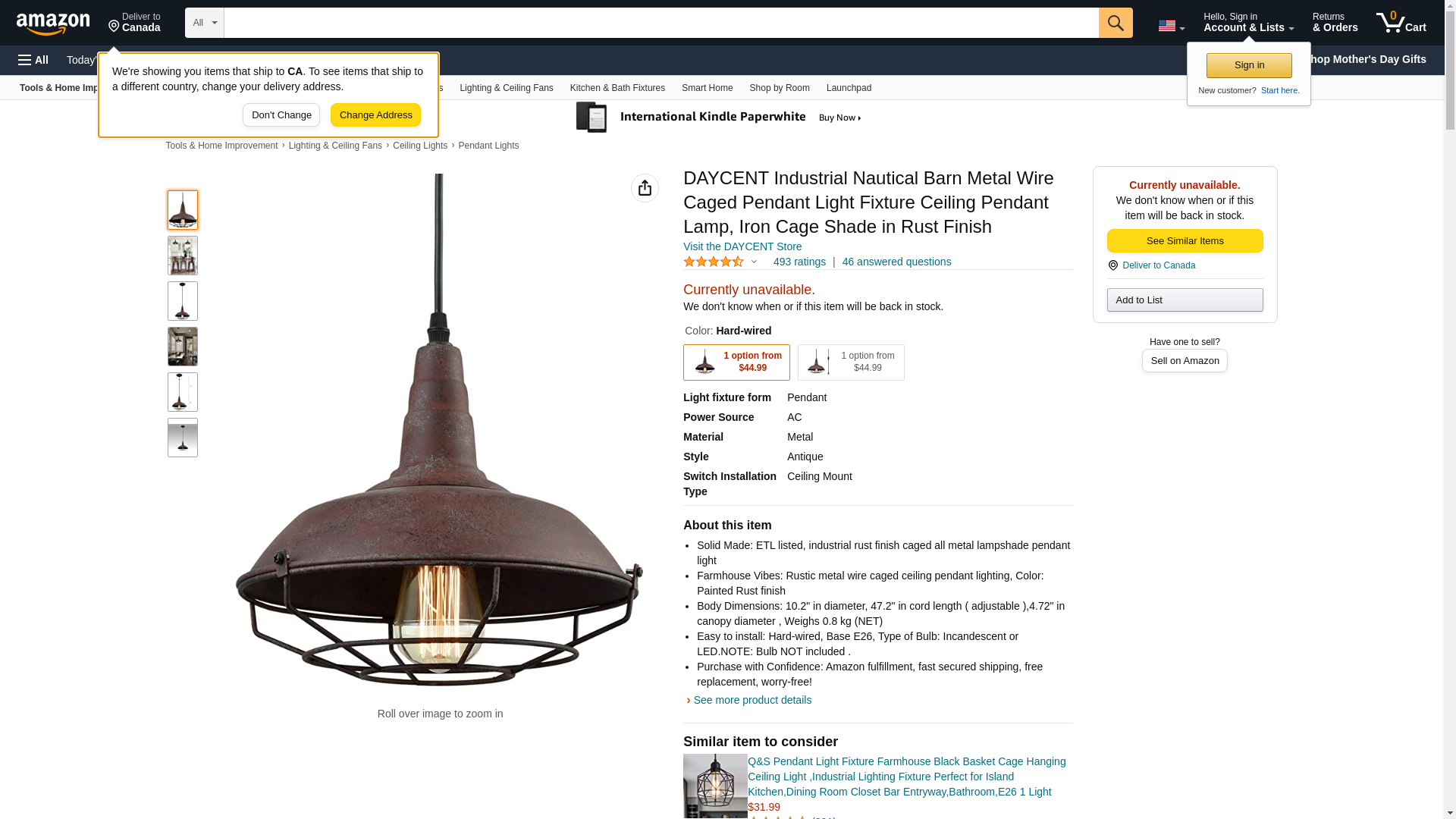Open the Shop by Room tab
Screen dimensions: 1456x819
click(x=780, y=88)
